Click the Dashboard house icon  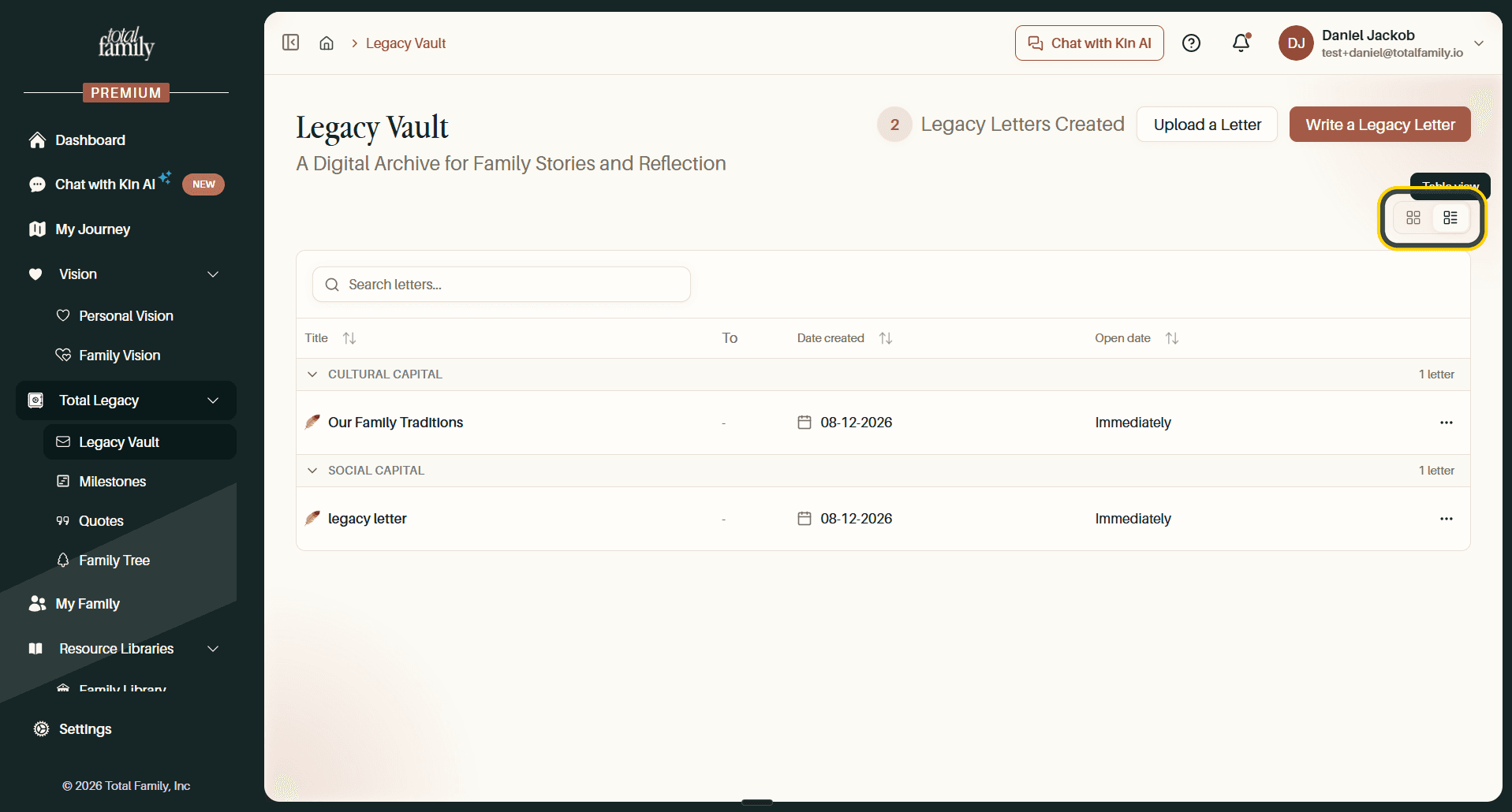point(37,140)
